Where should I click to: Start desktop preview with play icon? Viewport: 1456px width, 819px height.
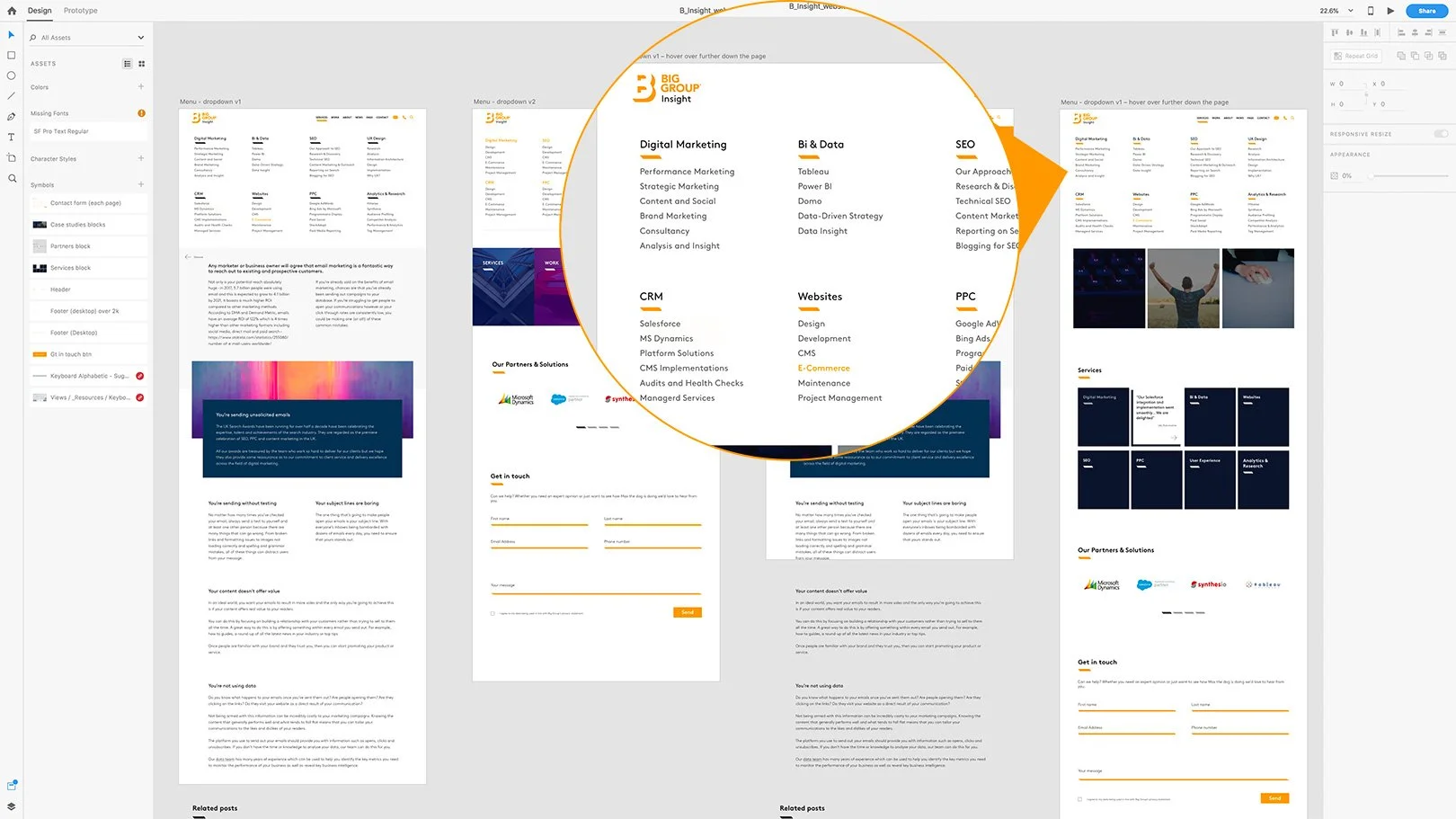point(1390,11)
